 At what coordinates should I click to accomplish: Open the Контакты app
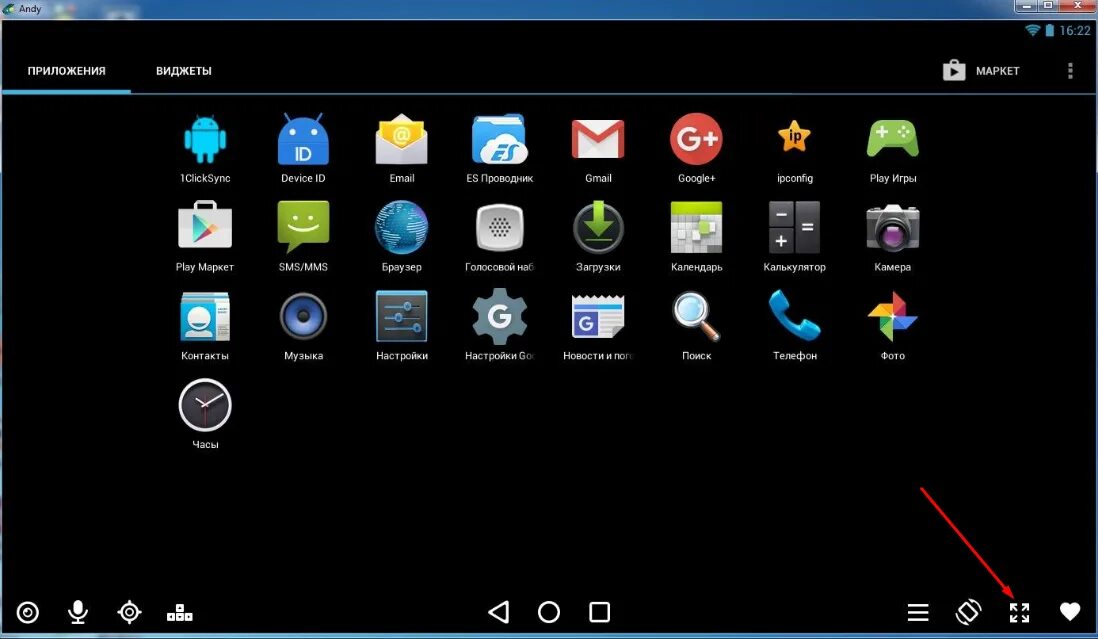204,317
